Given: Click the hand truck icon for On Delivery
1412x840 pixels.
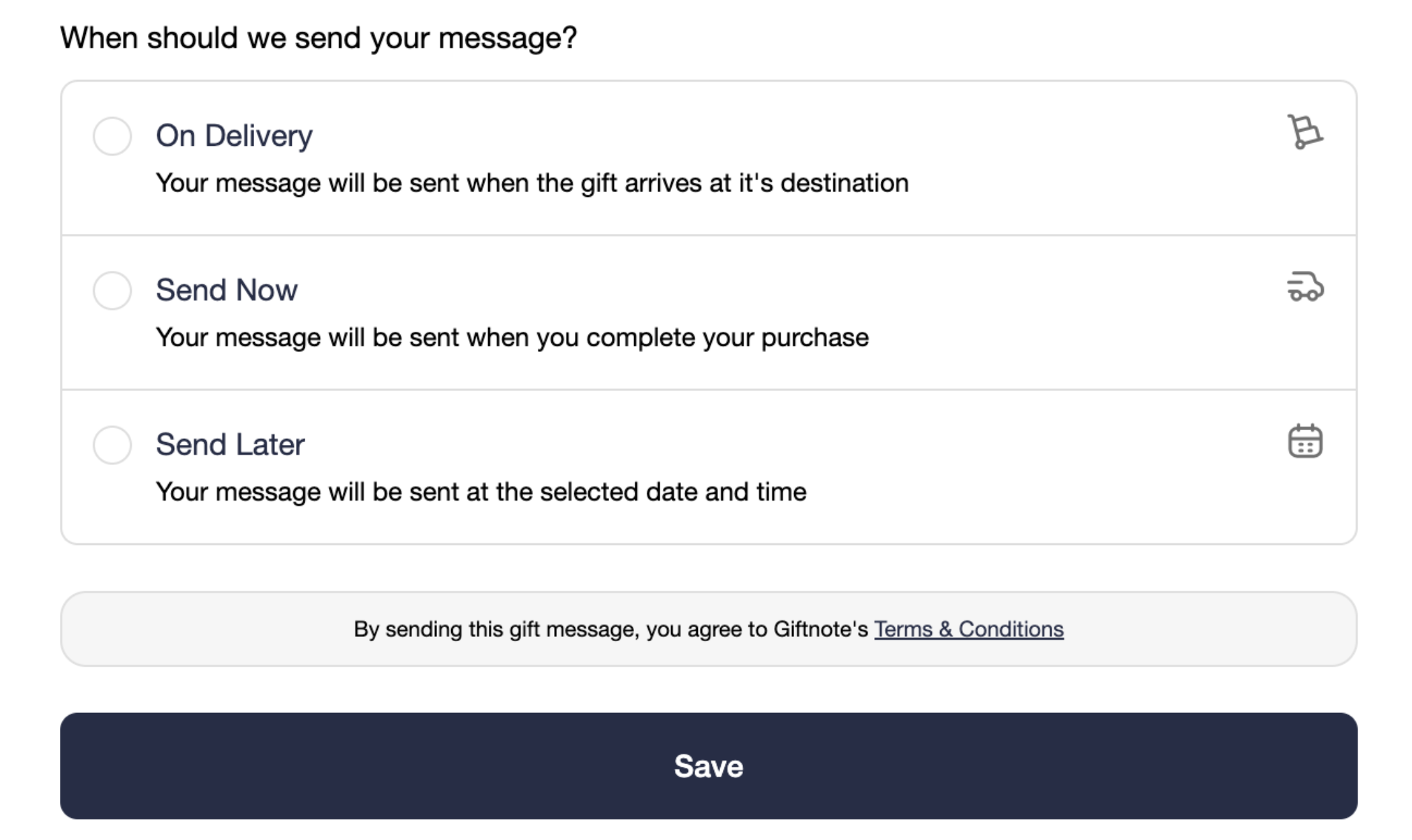Looking at the screenshot, I should pos(1304,132).
